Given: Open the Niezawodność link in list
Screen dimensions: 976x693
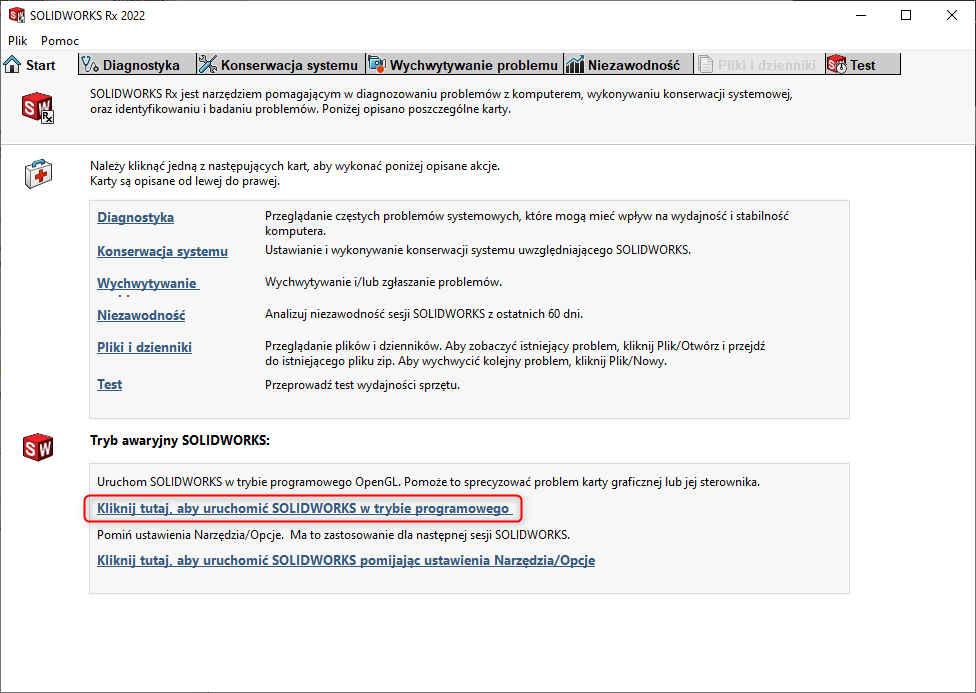Looking at the screenshot, I should pos(141,315).
